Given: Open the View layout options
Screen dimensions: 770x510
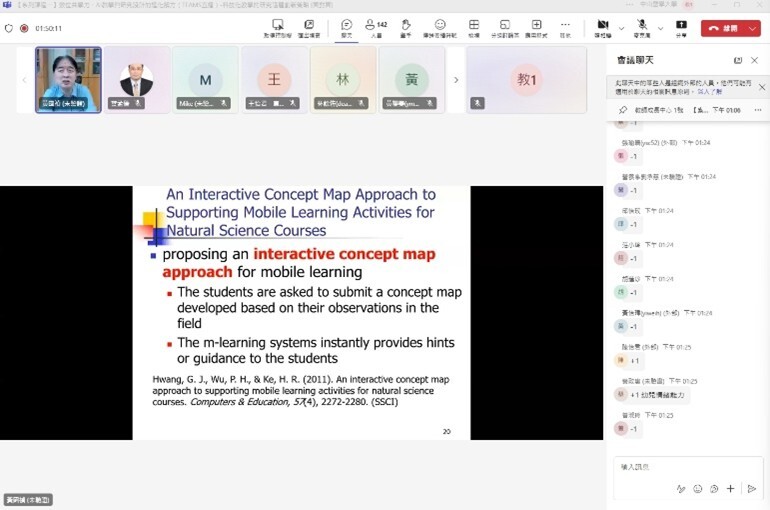Looking at the screenshot, I should (473, 27).
